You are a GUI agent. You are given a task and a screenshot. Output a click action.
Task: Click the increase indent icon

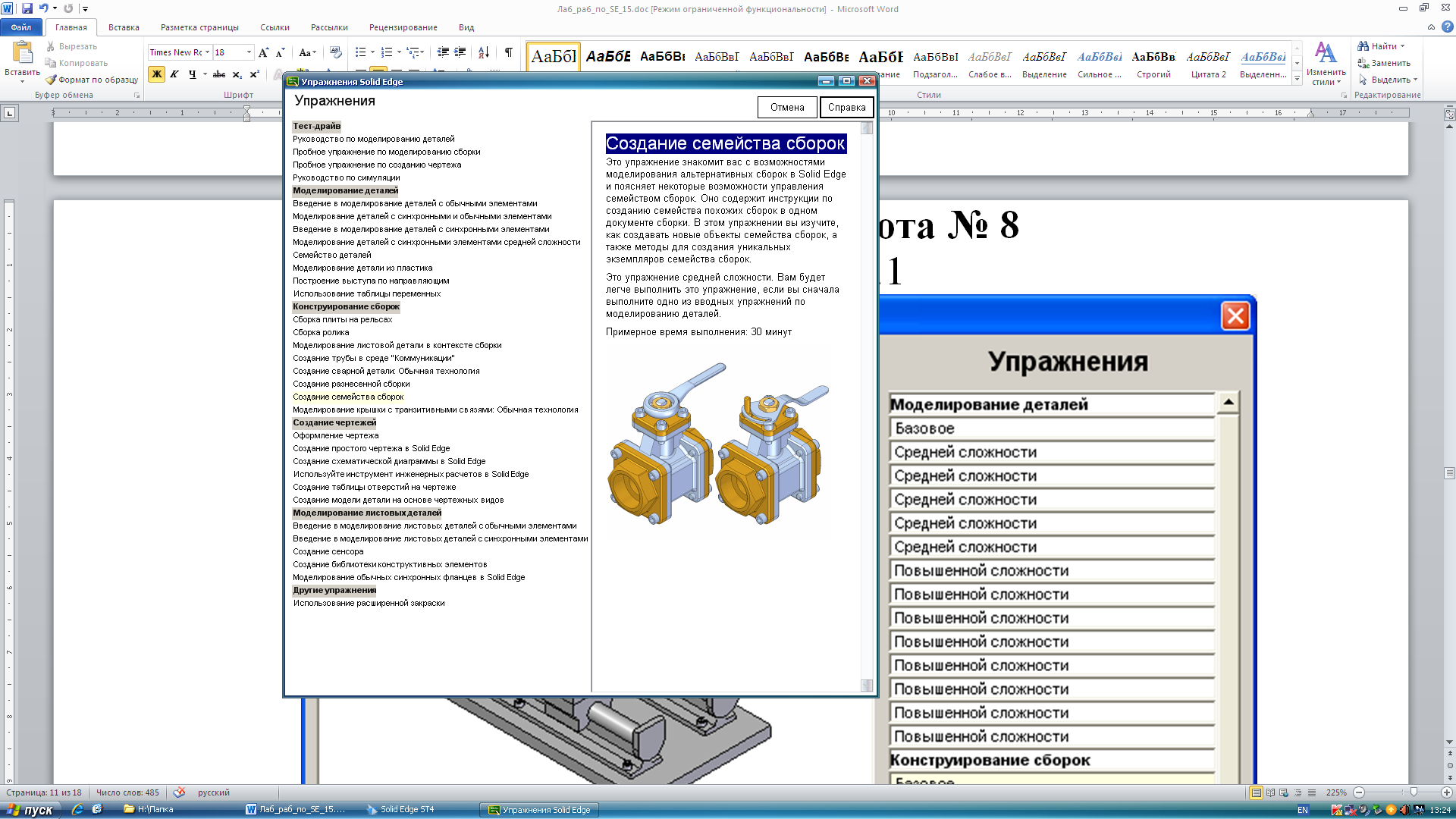tap(460, 52)
